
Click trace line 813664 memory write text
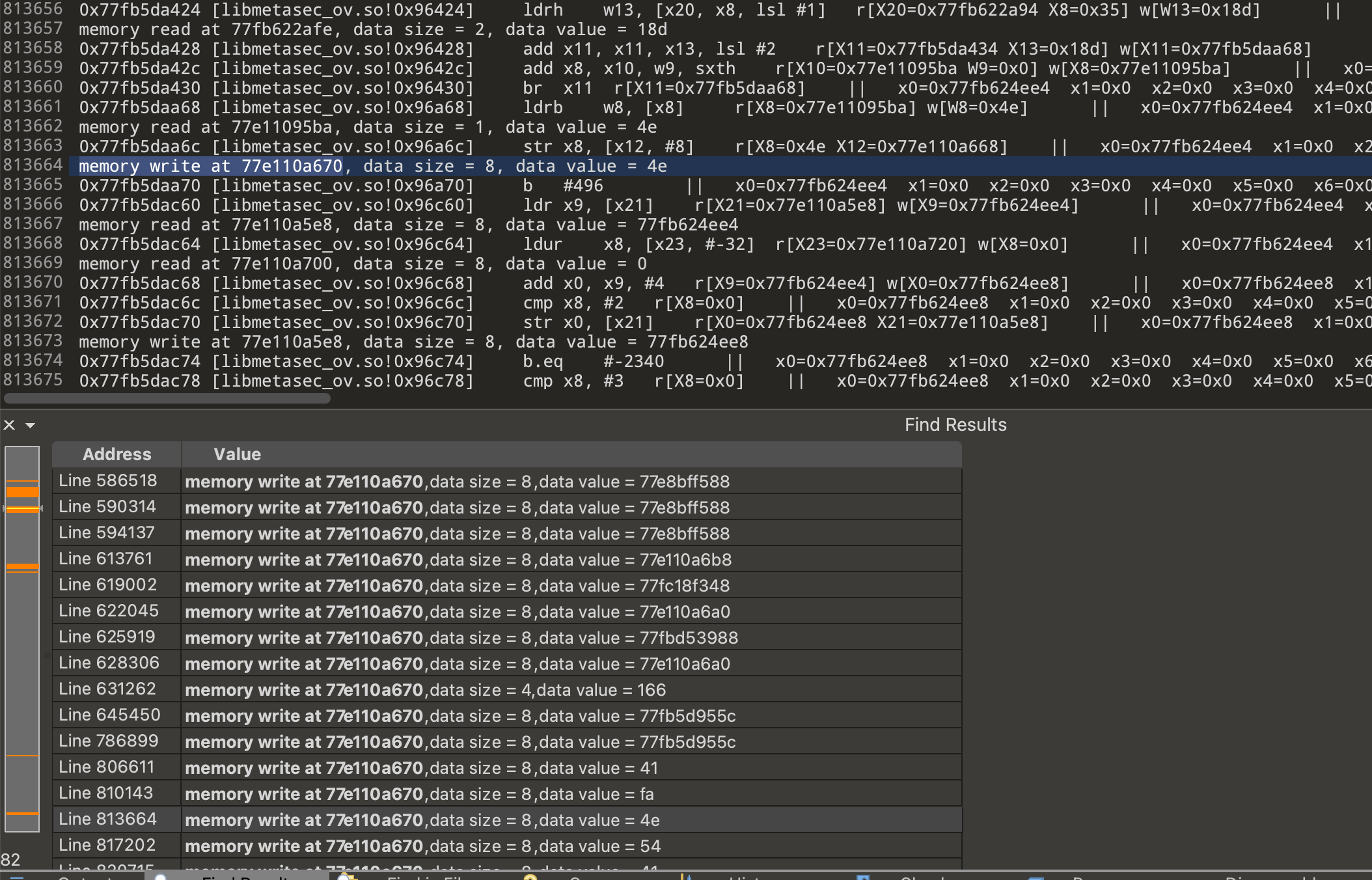pyautogui.click(x=210, y=167)
